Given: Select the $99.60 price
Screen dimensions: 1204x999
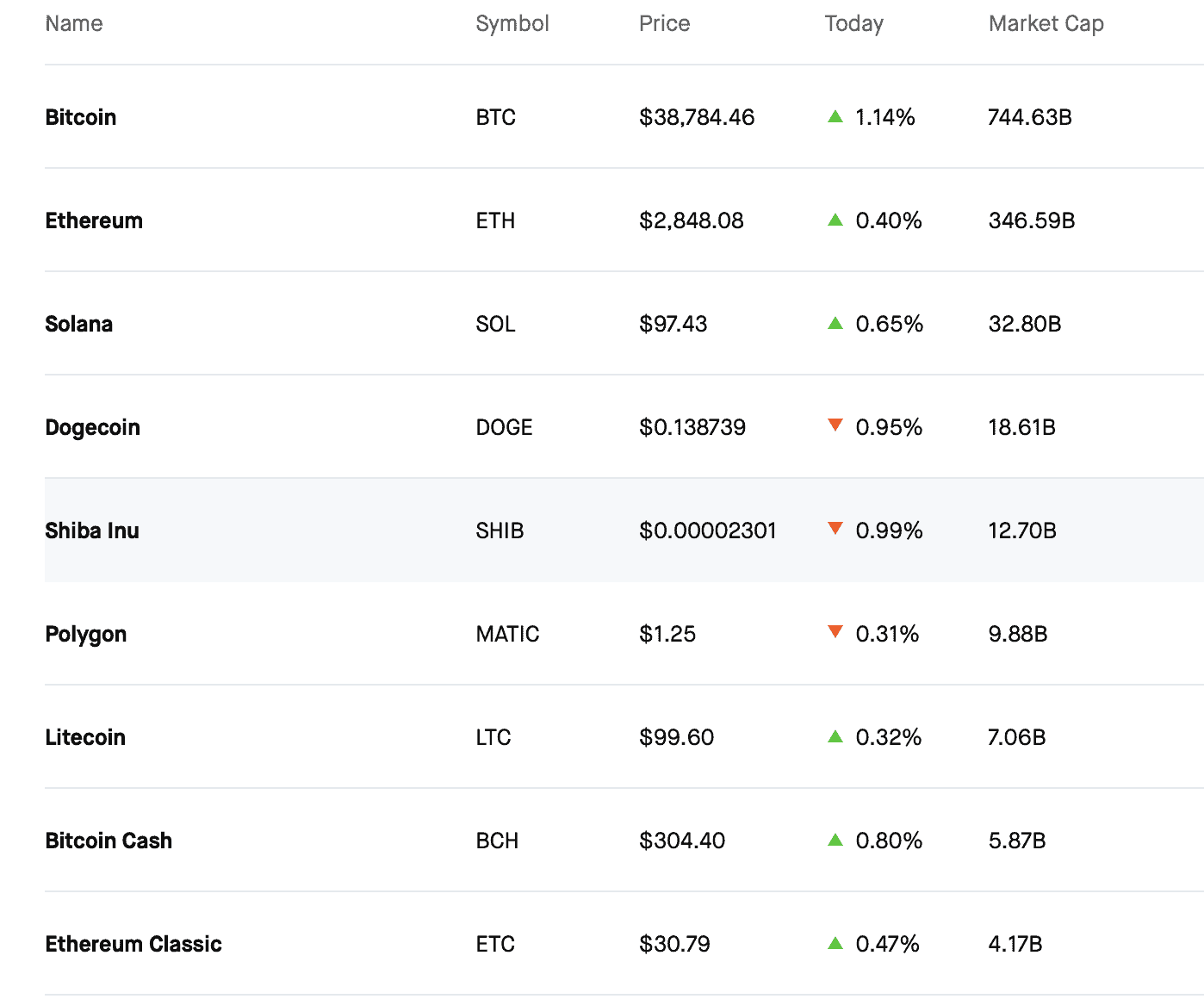Looking at the screenshot, I should [x=676, y=737].
